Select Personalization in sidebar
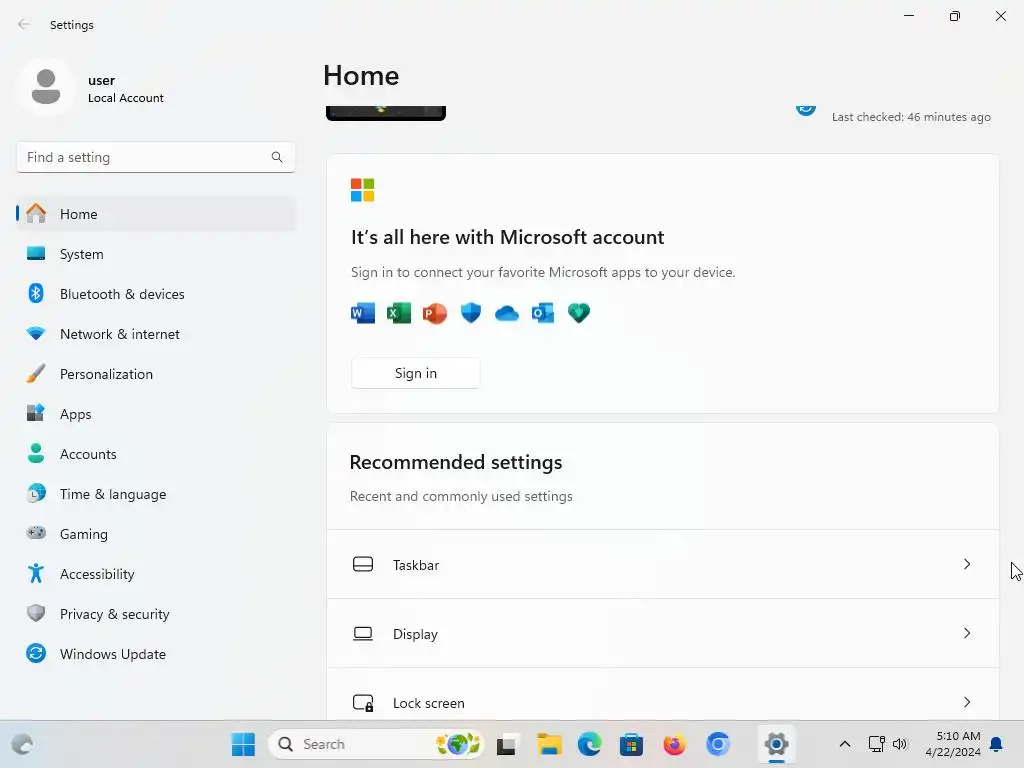 [x=156, y=374]
